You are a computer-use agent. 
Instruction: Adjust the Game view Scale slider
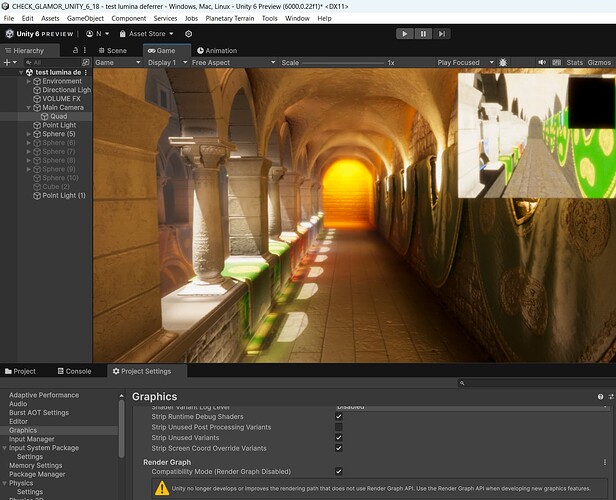pos(345,62)
